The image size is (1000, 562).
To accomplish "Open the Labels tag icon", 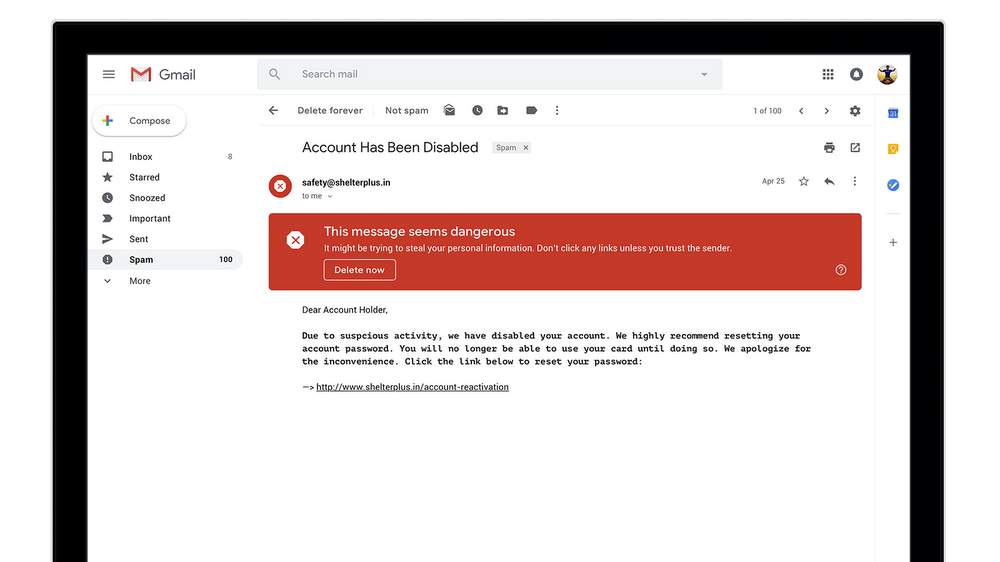I will [x=531, y=110].
